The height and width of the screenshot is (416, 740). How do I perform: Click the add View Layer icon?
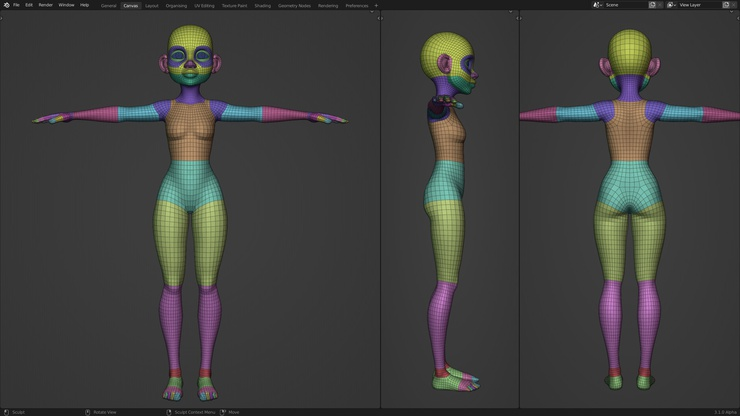click(x=726, y=5)
